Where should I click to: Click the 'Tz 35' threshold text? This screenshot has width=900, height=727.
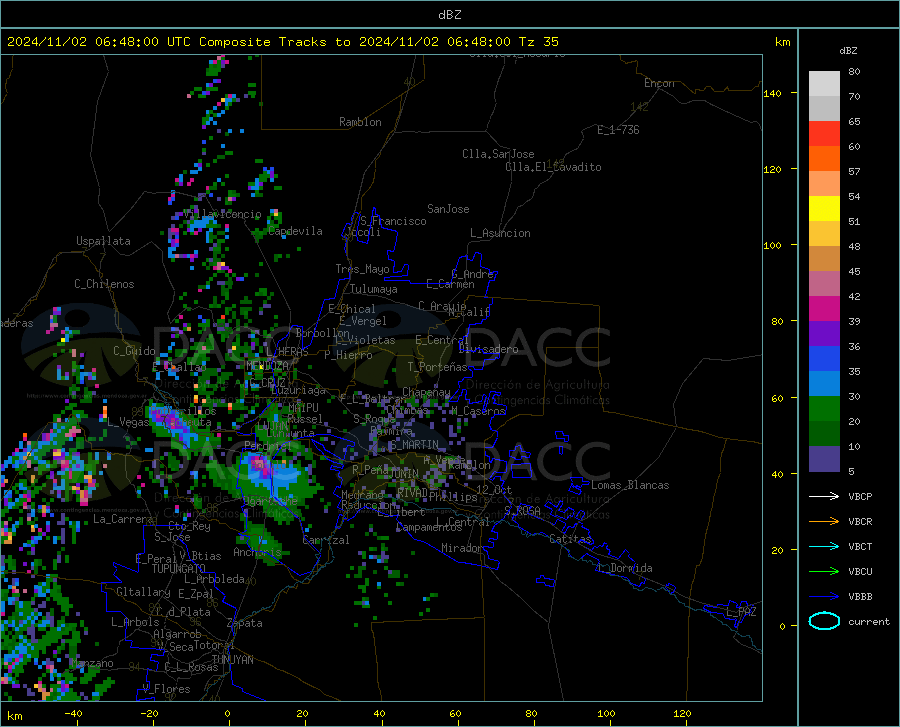tap(538, 42)
